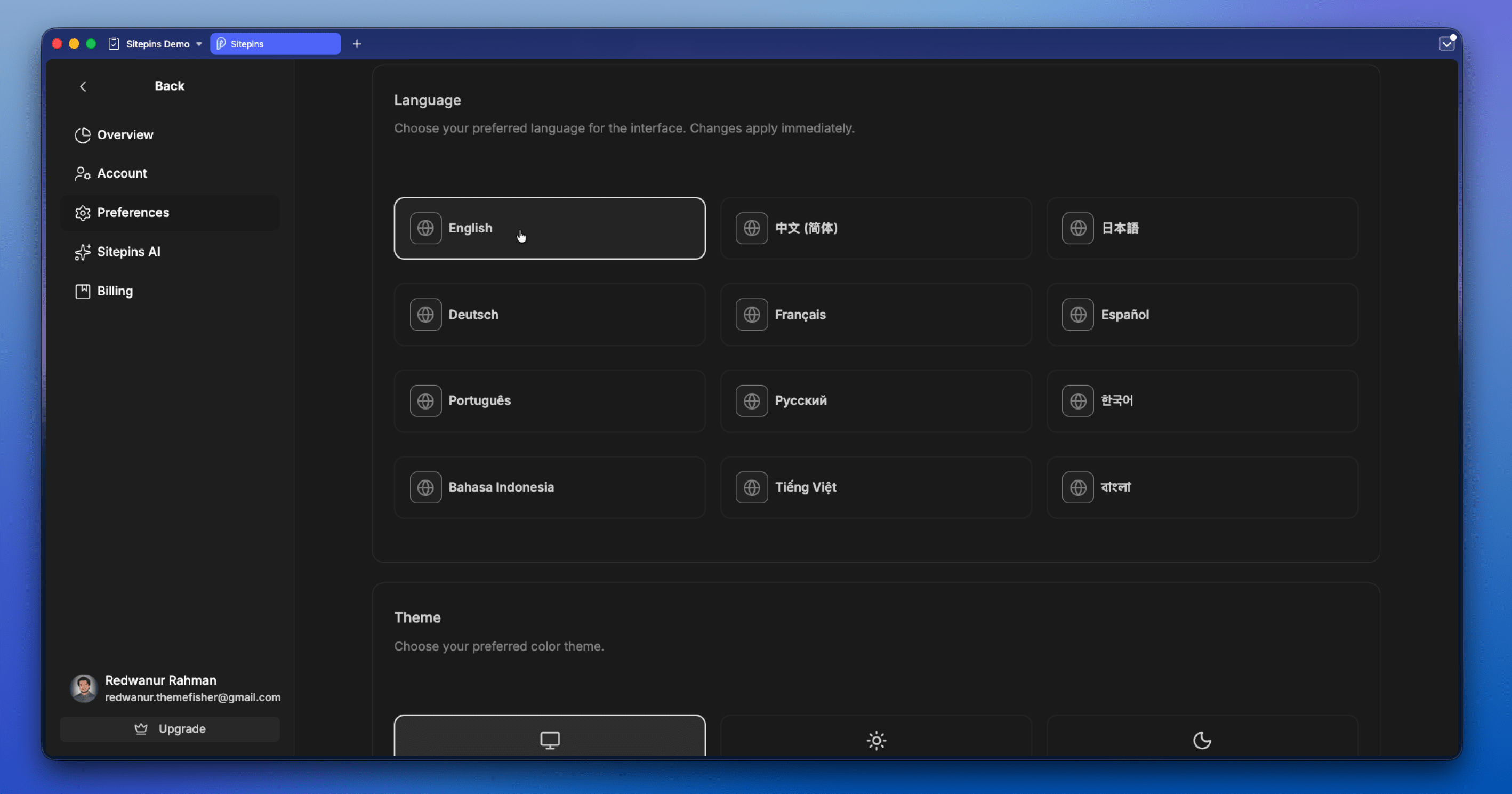Open the Account section
Viewport: 1512px width, 794px height.
[x=170, y=174]
